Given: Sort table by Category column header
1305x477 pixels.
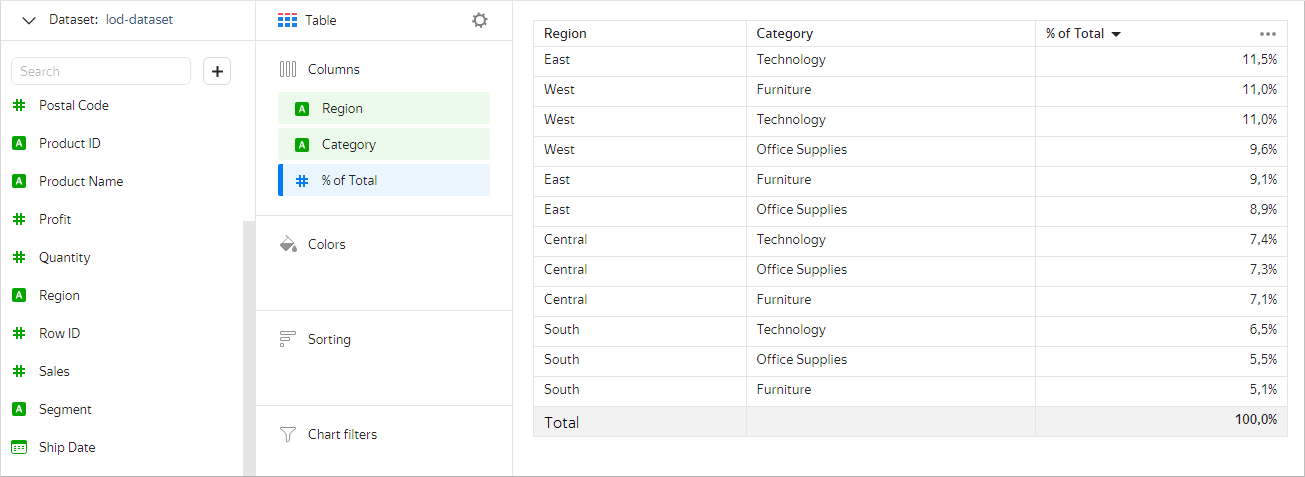Looking at the screenshot, I should pyautogui.click(x=785, y=33).
